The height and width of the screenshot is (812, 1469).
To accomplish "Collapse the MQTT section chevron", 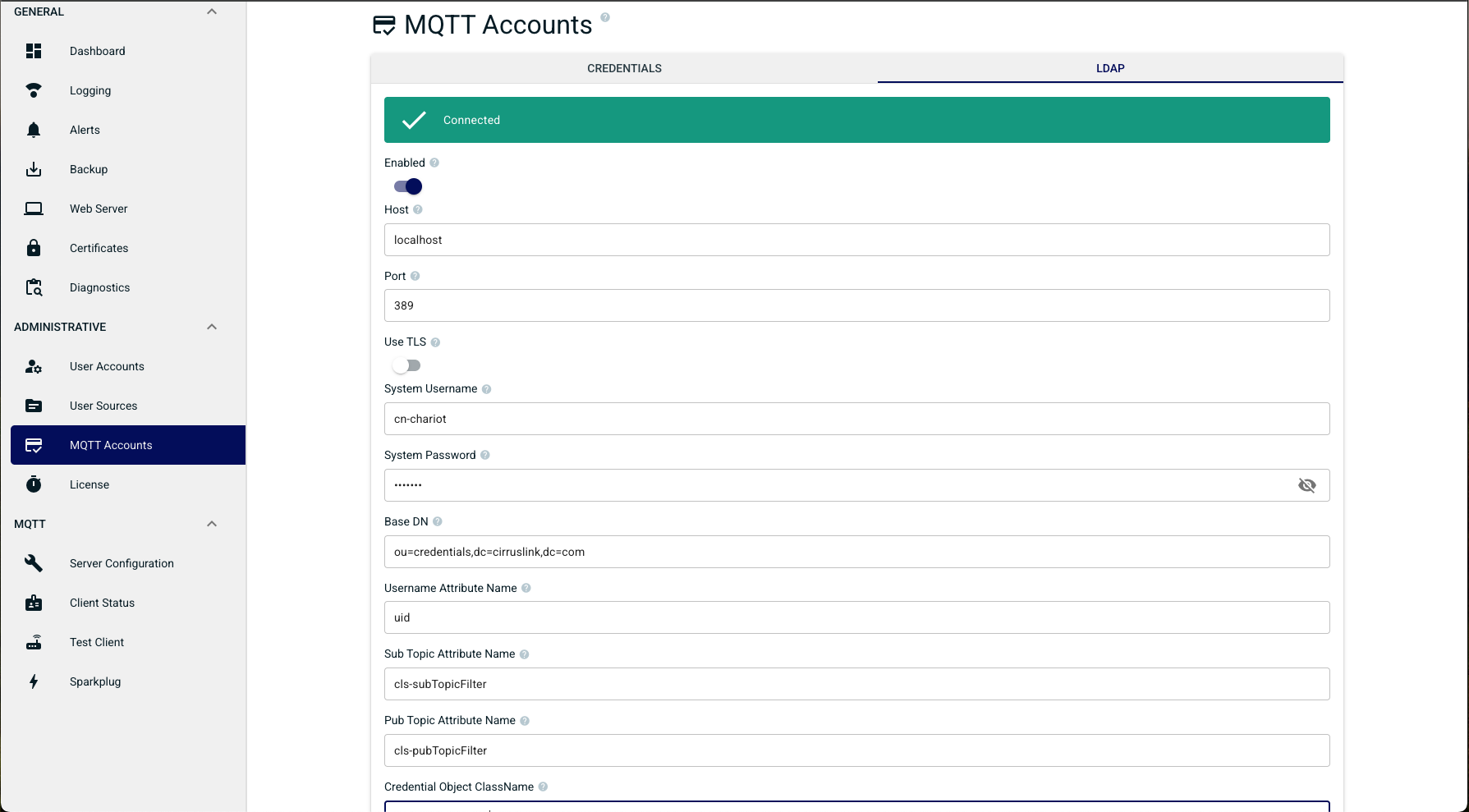I will pyautogui.click(x=212, y=524).
